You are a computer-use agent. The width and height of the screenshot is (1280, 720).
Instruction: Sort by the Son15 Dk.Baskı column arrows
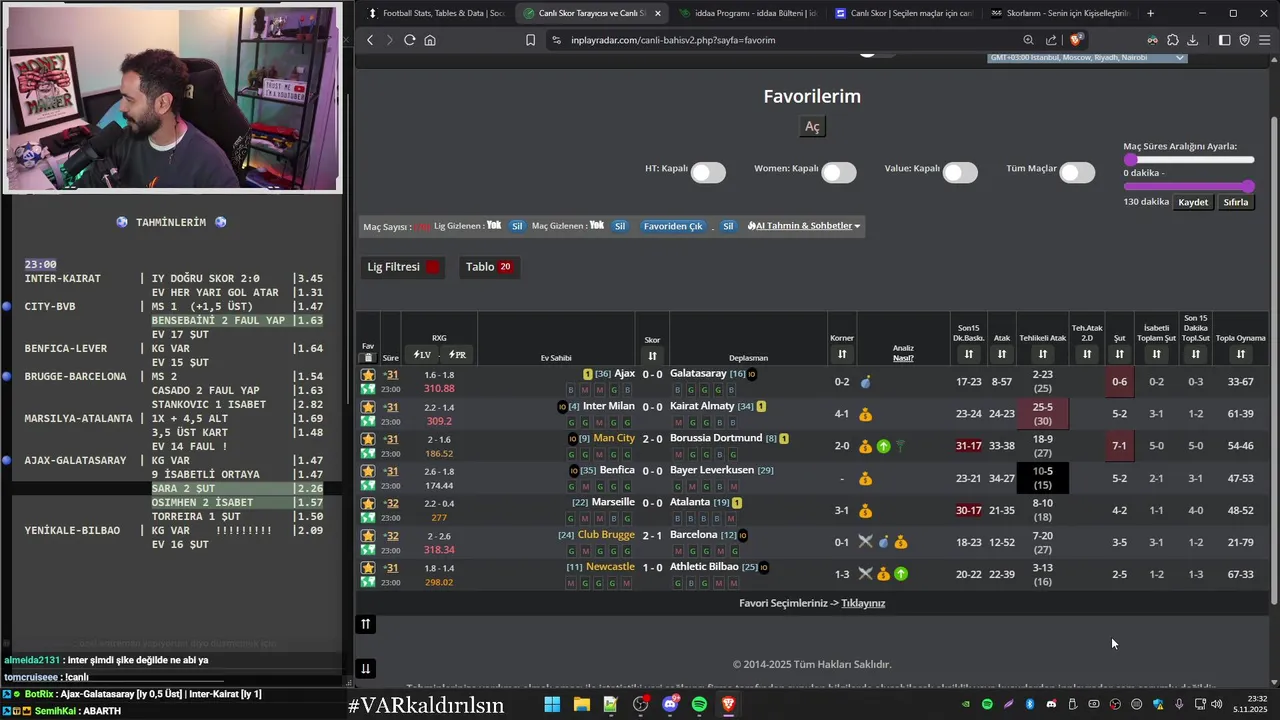(968, 355)
